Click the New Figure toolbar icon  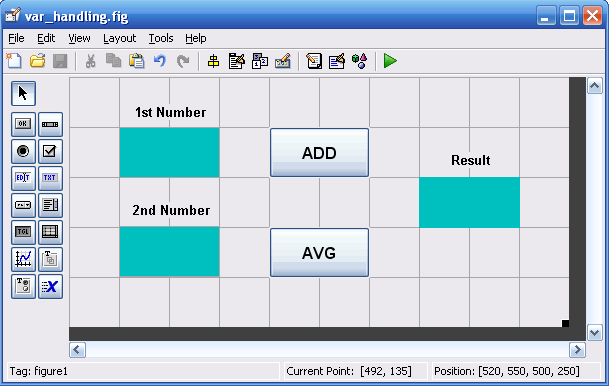[14, 61]
